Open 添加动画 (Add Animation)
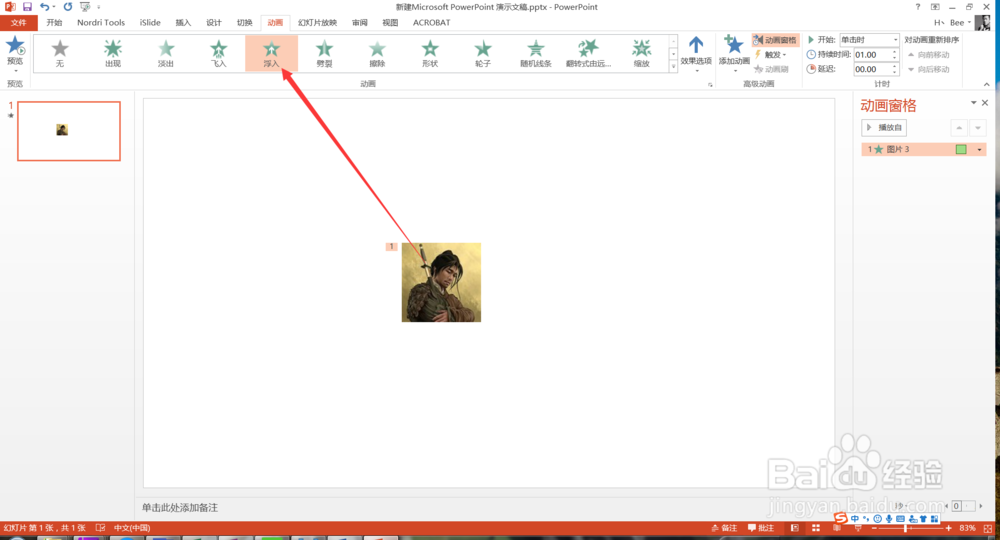The width and height of the screenshot is (1000, 540). point(734,54)
